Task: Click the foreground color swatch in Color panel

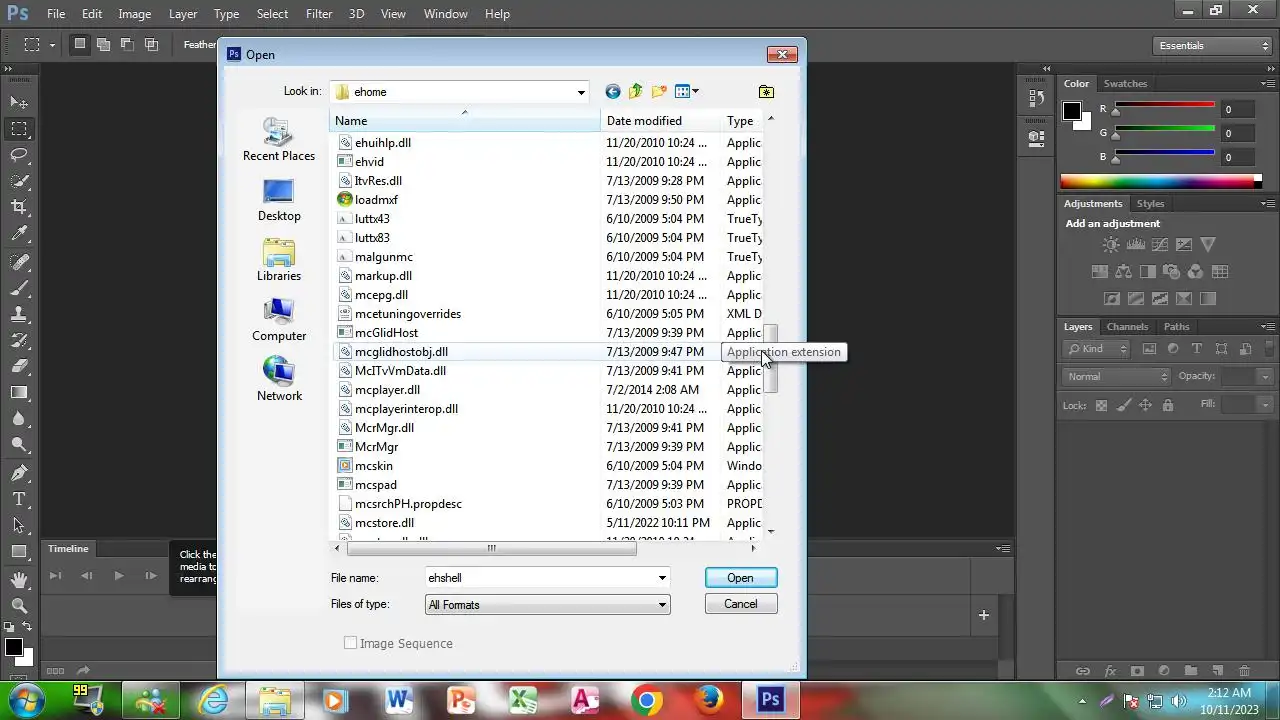Action: pos(1072,112)
